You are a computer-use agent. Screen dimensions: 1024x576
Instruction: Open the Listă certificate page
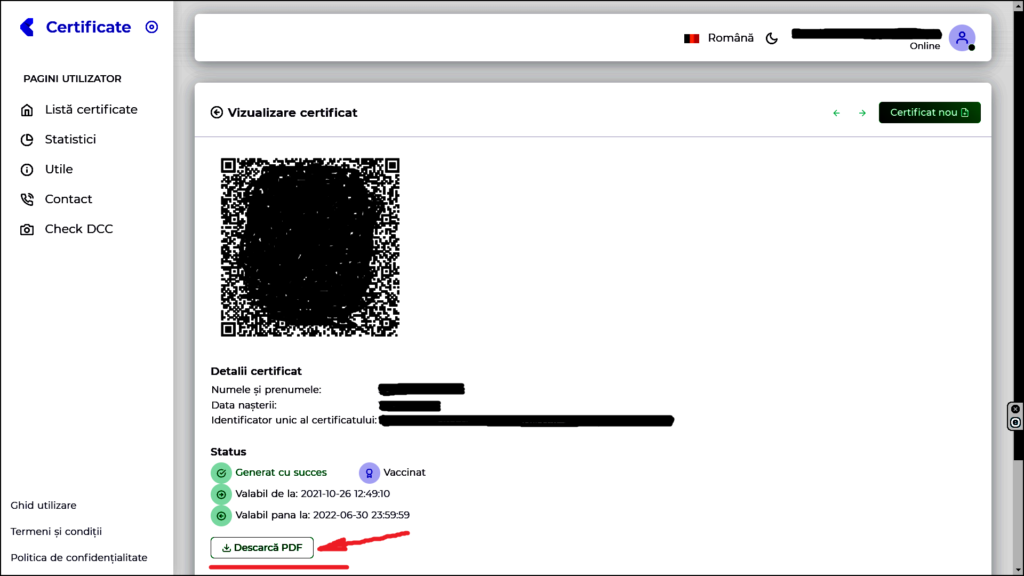tap(90, 109)
